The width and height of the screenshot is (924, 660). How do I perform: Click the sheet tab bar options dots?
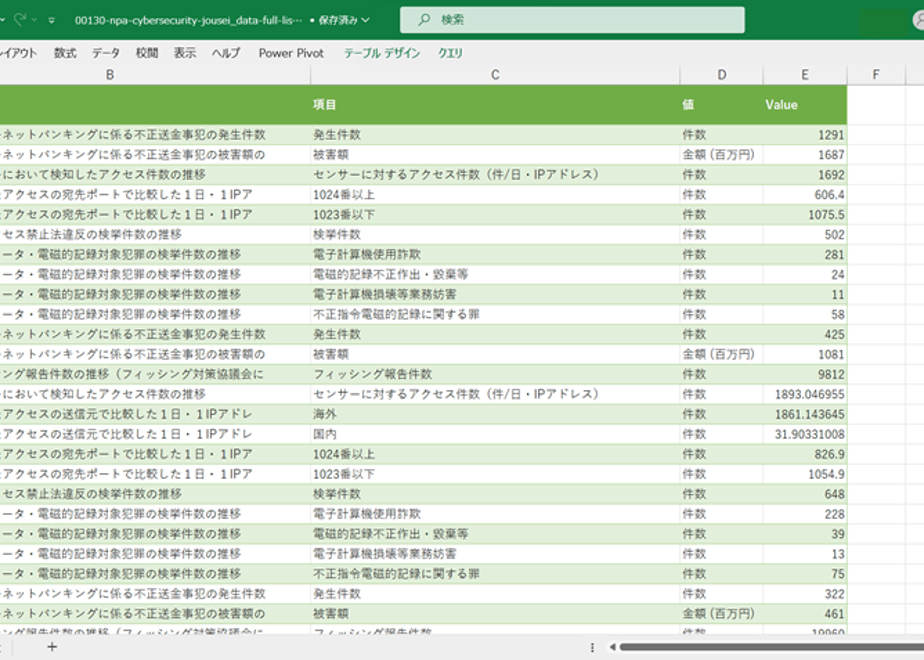coord(592,647)
